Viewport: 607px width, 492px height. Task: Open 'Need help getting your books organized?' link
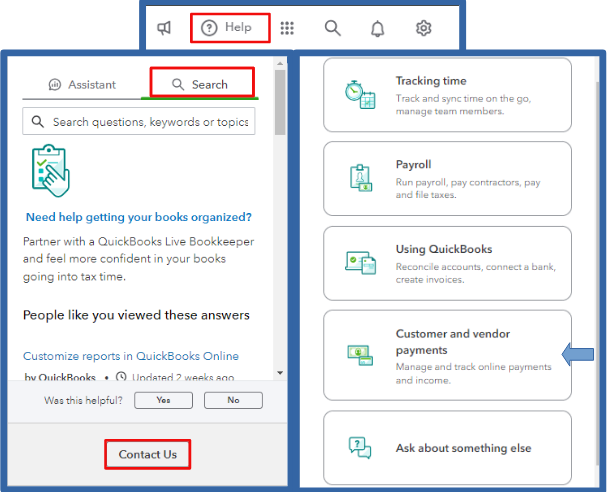pyautogui.click(x=139, y=217)
